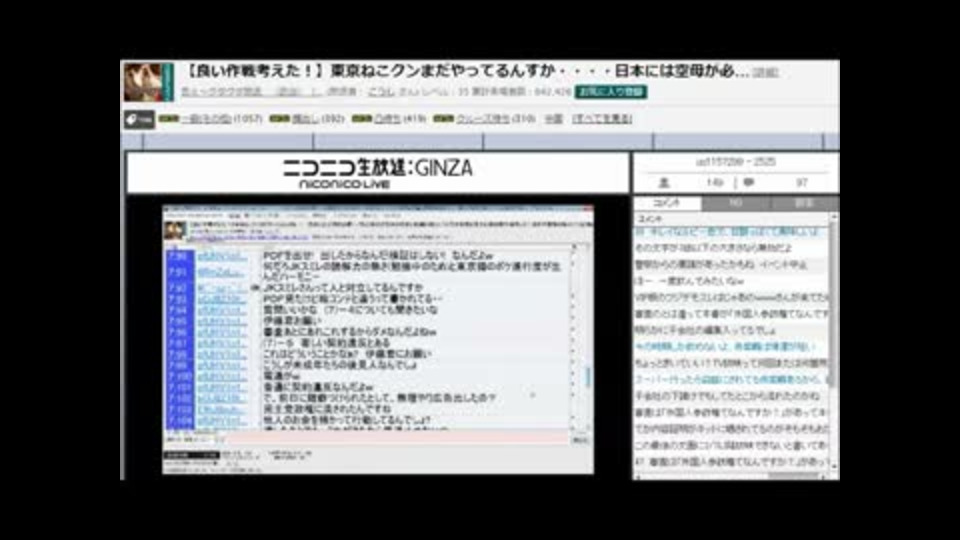Image resolution: width=960 pixels, height=540 pixels.
Task: Open the tag link with count (419)
Action: pyautogui.click(x=388, y=119)
